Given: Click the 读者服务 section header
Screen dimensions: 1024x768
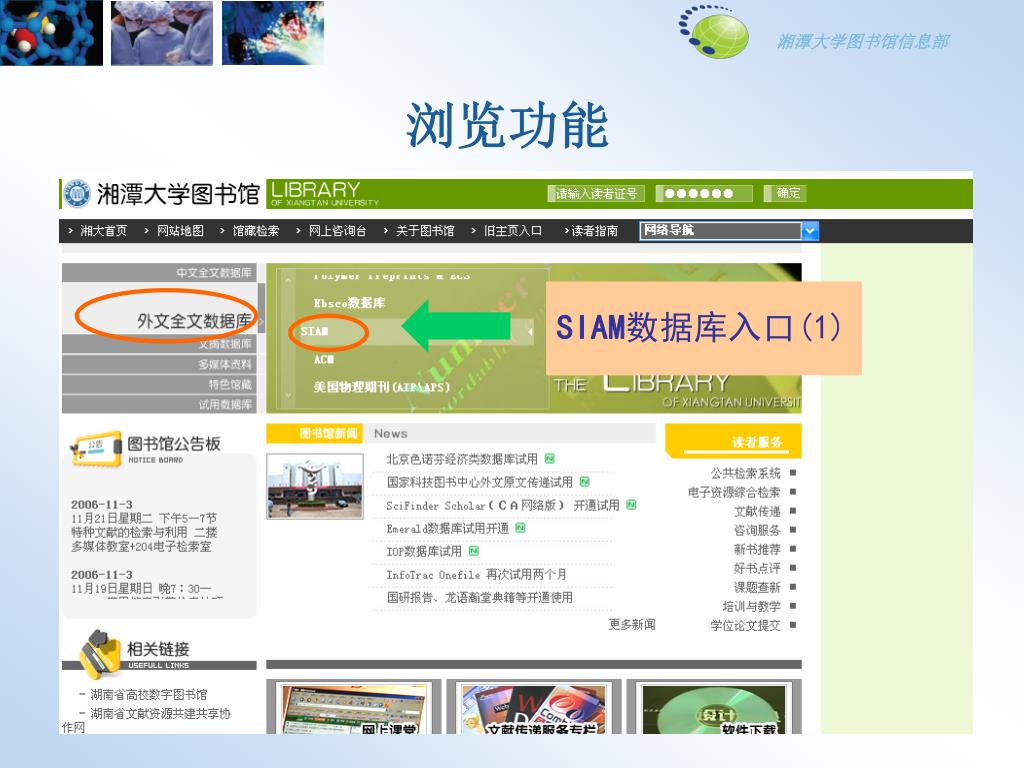Looking at the screenshot, I should click(x=733, y=441).
